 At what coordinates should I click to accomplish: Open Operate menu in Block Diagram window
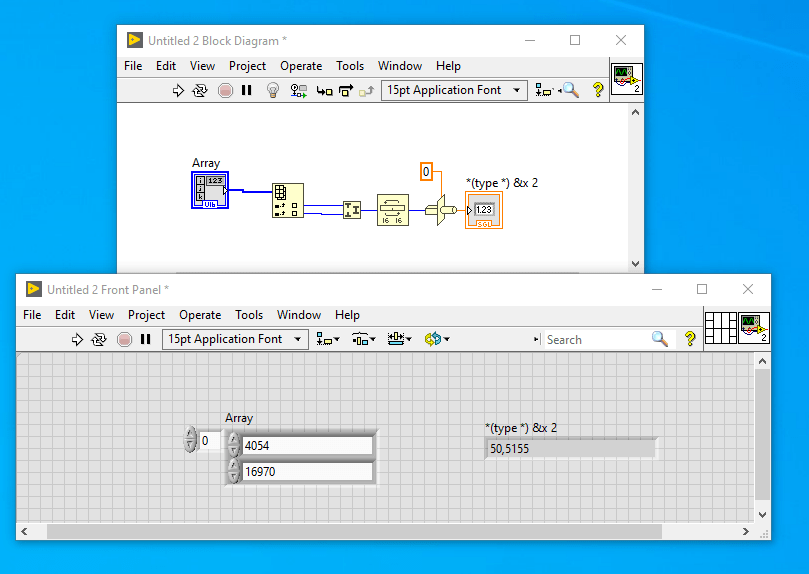tap(301, 66)
